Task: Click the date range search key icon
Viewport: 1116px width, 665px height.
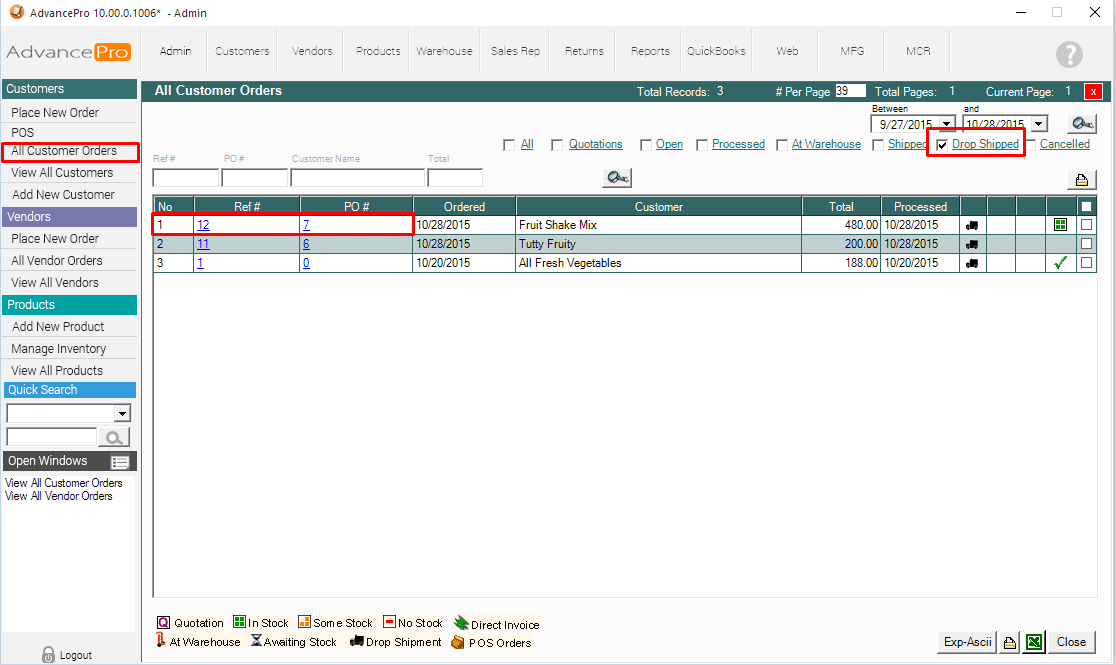Action: pos(1080,124)
